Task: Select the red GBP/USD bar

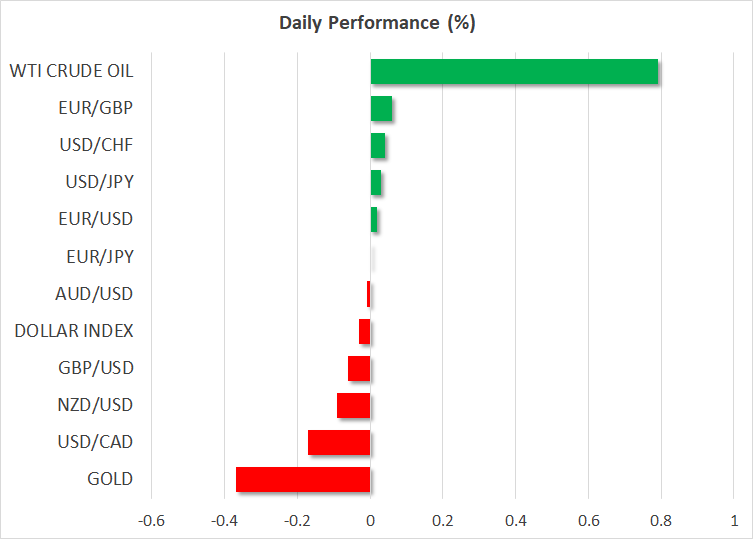Action: point(359,368)
